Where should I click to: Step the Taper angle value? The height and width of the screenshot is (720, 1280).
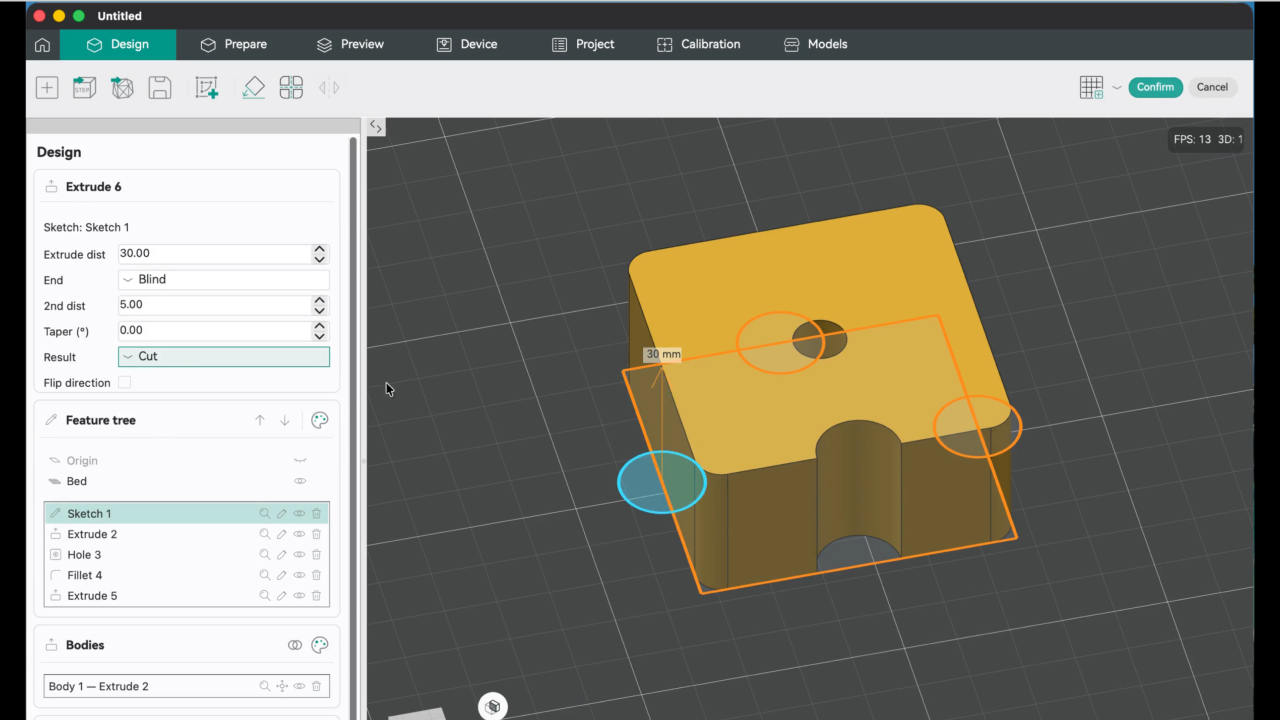pyautogui.click(x=320, y=330)
